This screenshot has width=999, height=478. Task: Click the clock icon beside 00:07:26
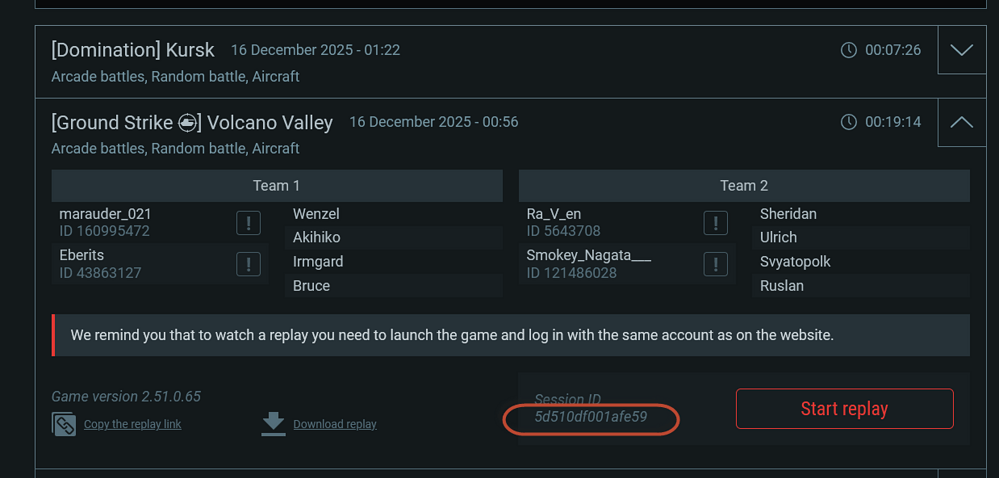point(849,50)
